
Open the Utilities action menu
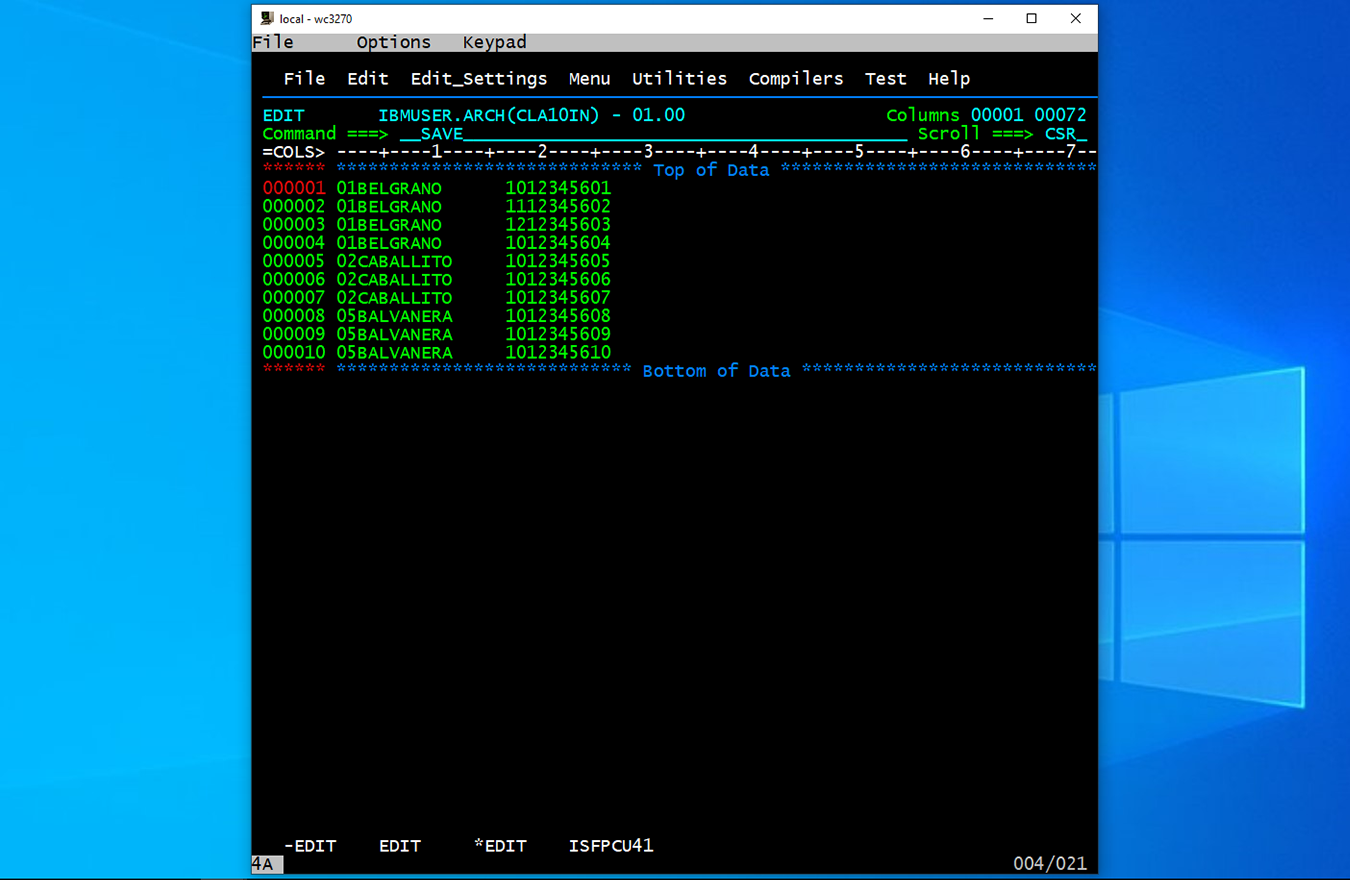tap(679, 79)
